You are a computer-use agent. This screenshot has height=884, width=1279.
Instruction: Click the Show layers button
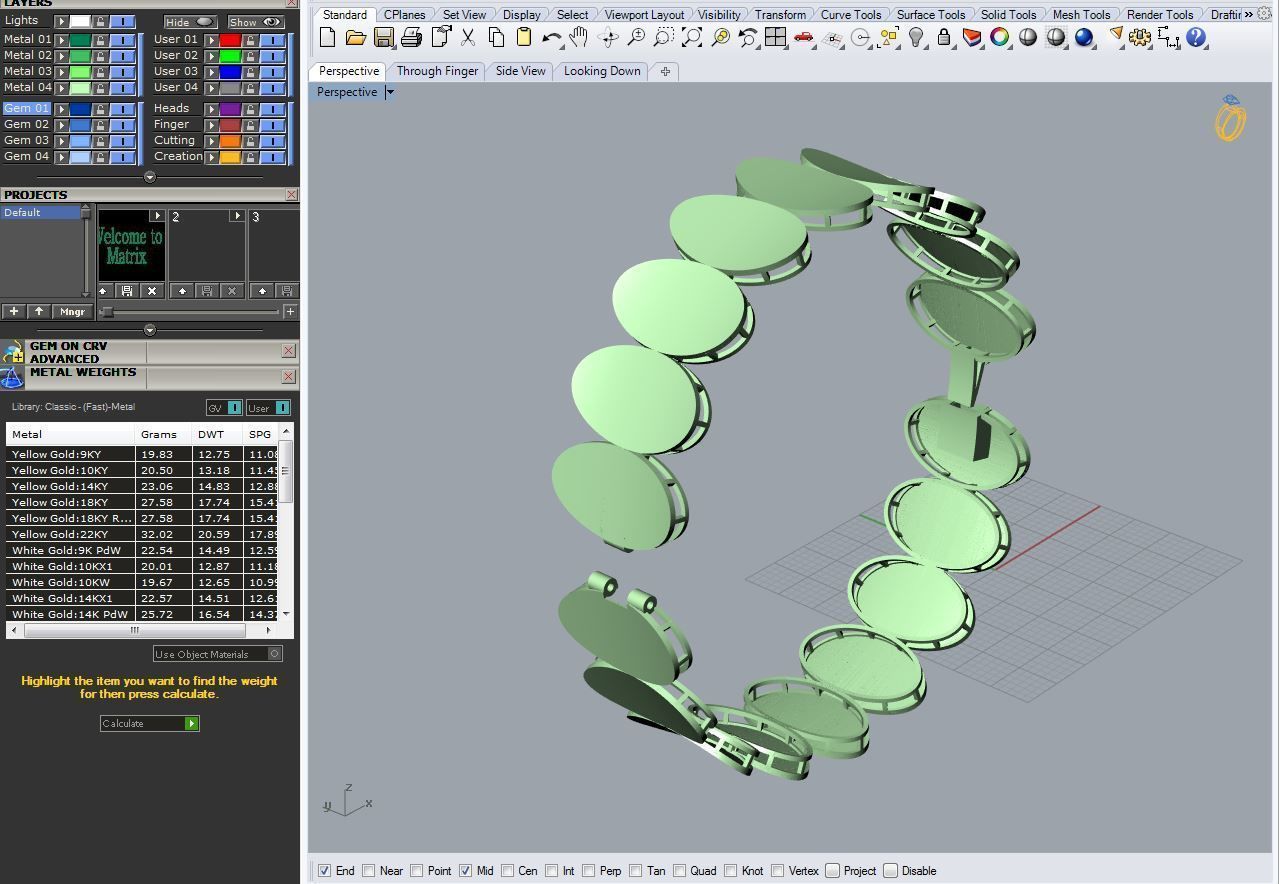point(256,22)
